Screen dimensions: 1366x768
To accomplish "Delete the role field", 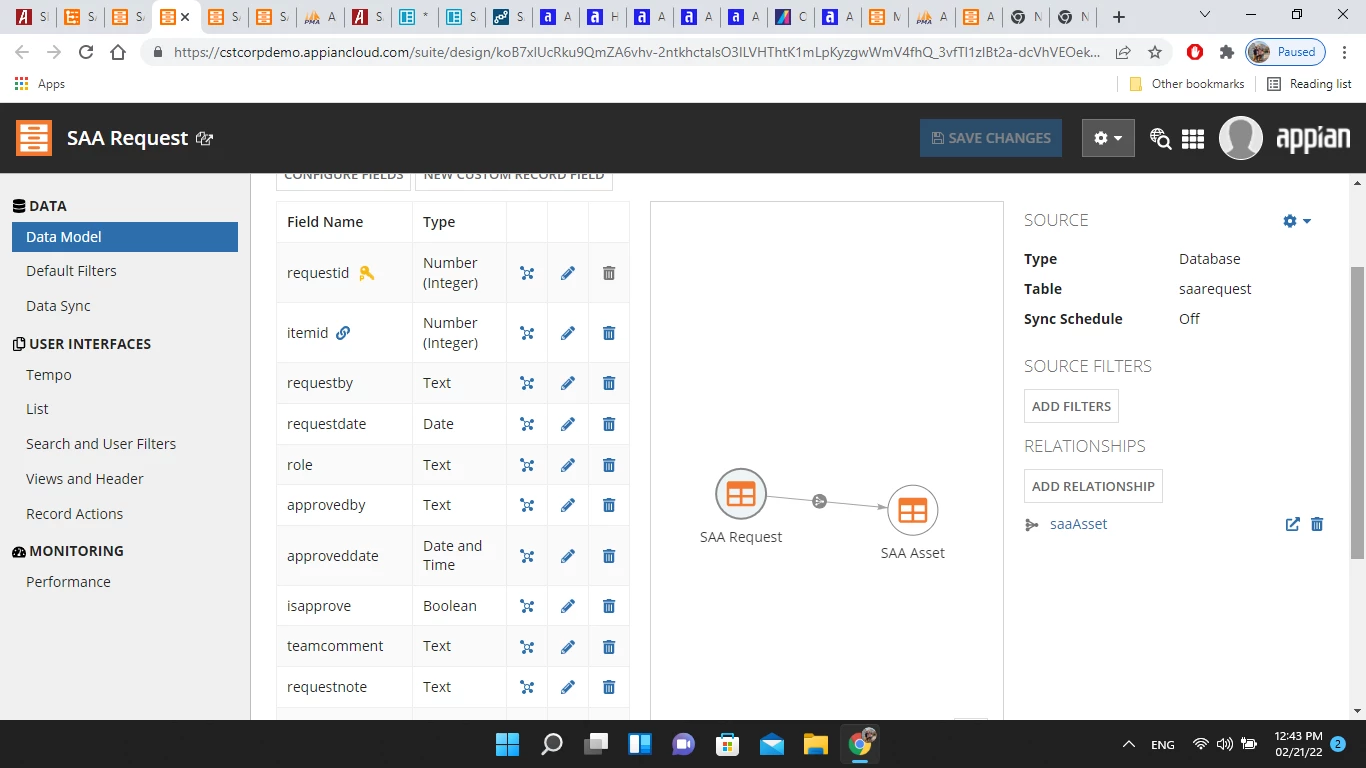I will click(x=609, y=465).
